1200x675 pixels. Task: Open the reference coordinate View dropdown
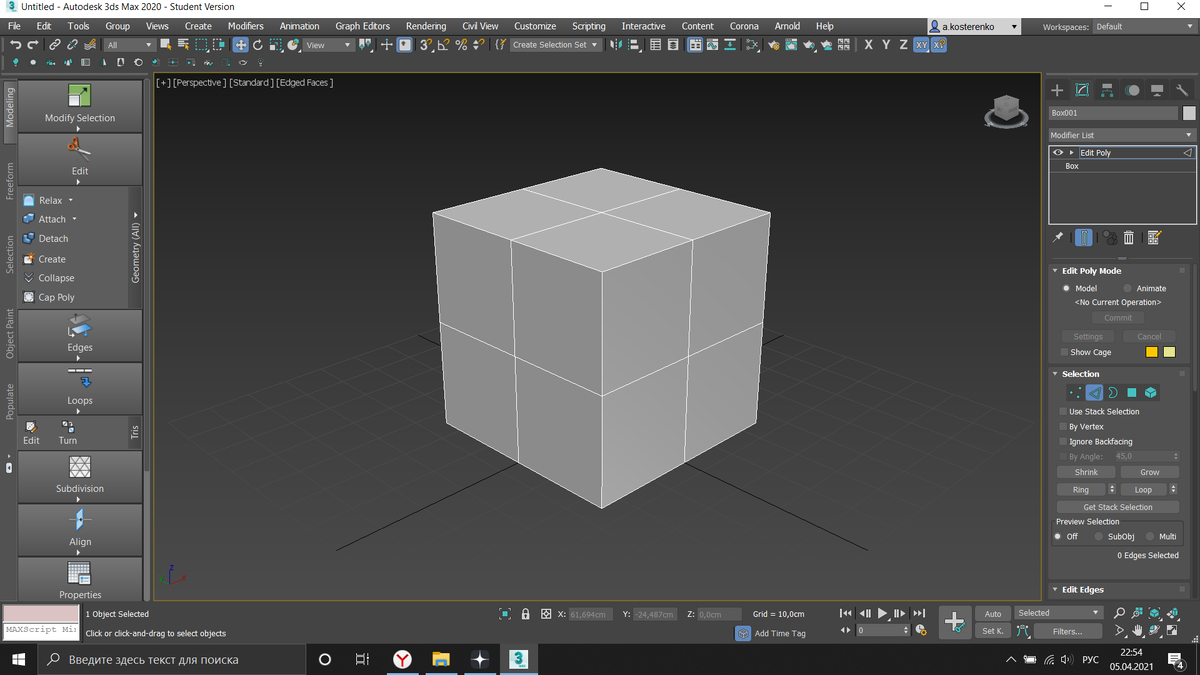click(329, 45)
